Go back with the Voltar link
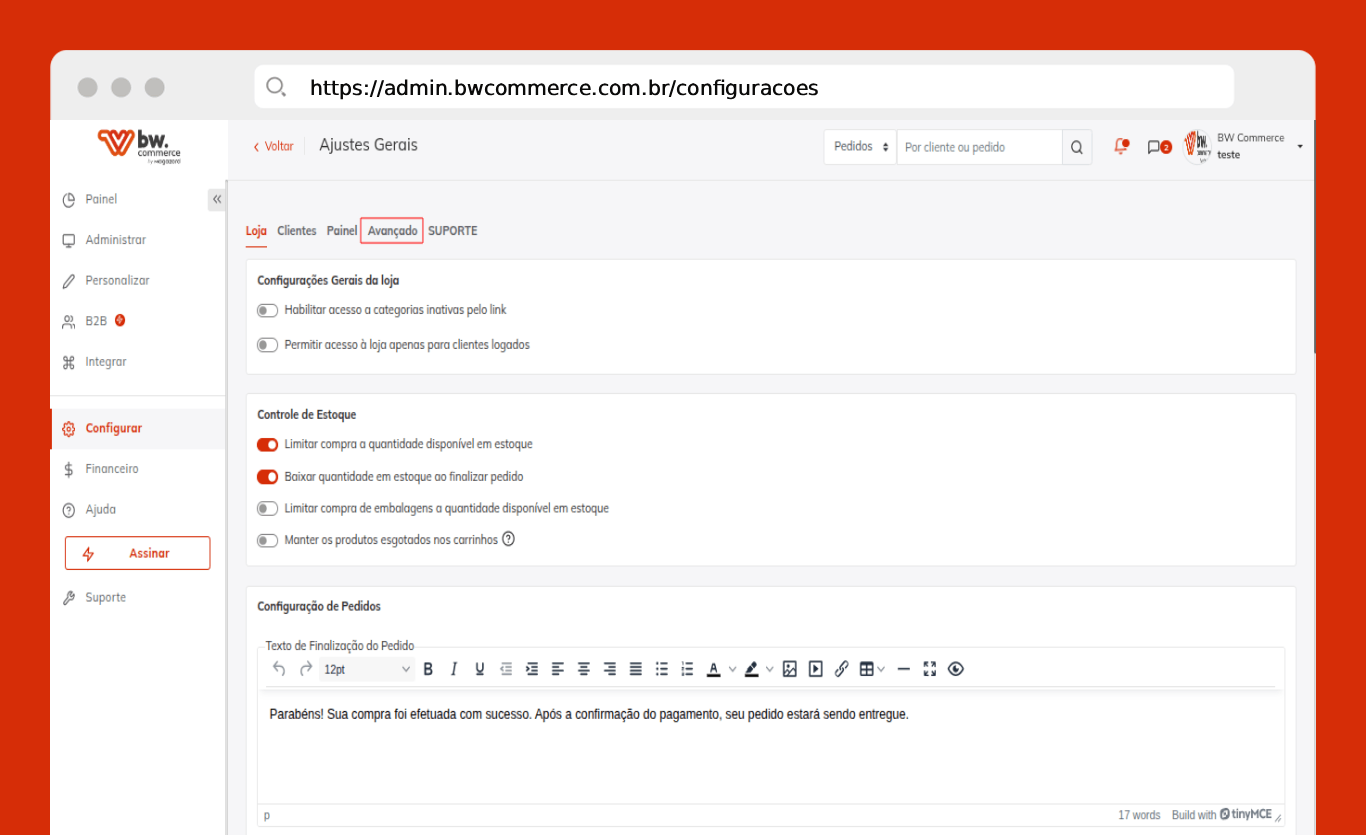 pyautogui.click(x=273, y=146)
